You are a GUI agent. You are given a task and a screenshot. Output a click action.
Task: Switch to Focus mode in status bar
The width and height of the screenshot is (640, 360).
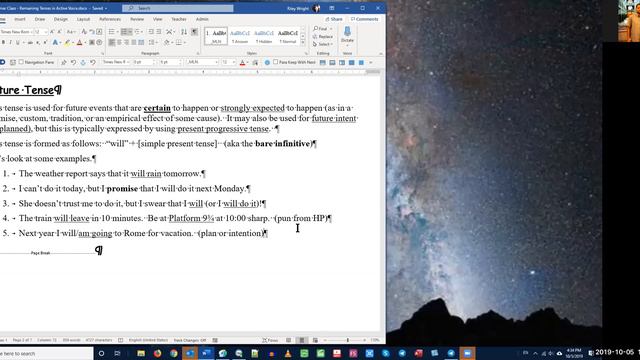pyautogui.click(x=270, y=340)
